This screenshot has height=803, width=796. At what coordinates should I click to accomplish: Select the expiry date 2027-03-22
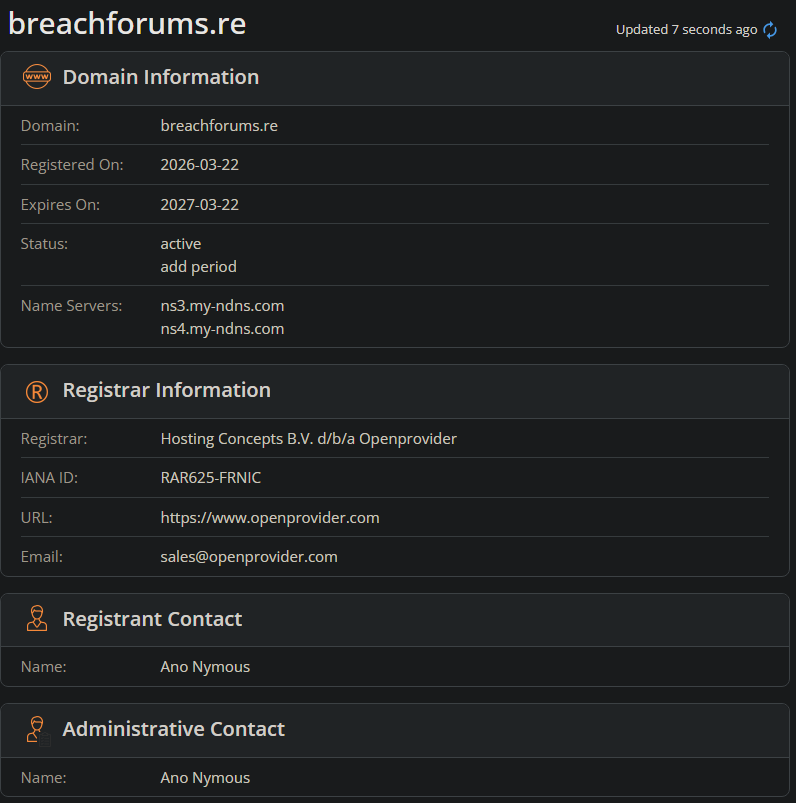[x=200, y=205]
